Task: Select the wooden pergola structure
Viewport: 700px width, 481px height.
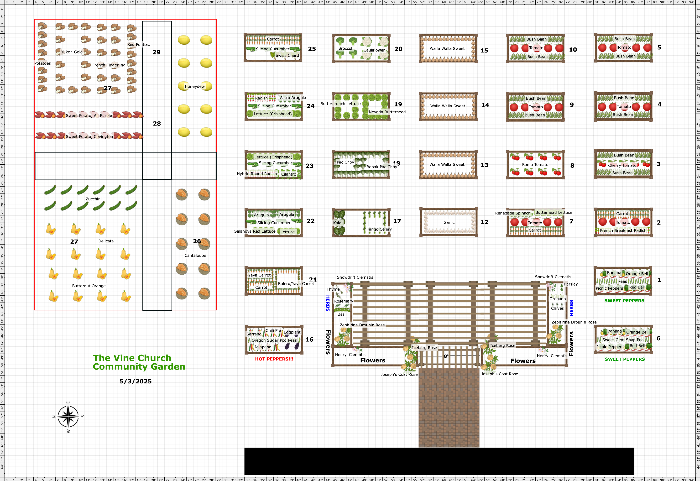Action: tap(450, 314)
